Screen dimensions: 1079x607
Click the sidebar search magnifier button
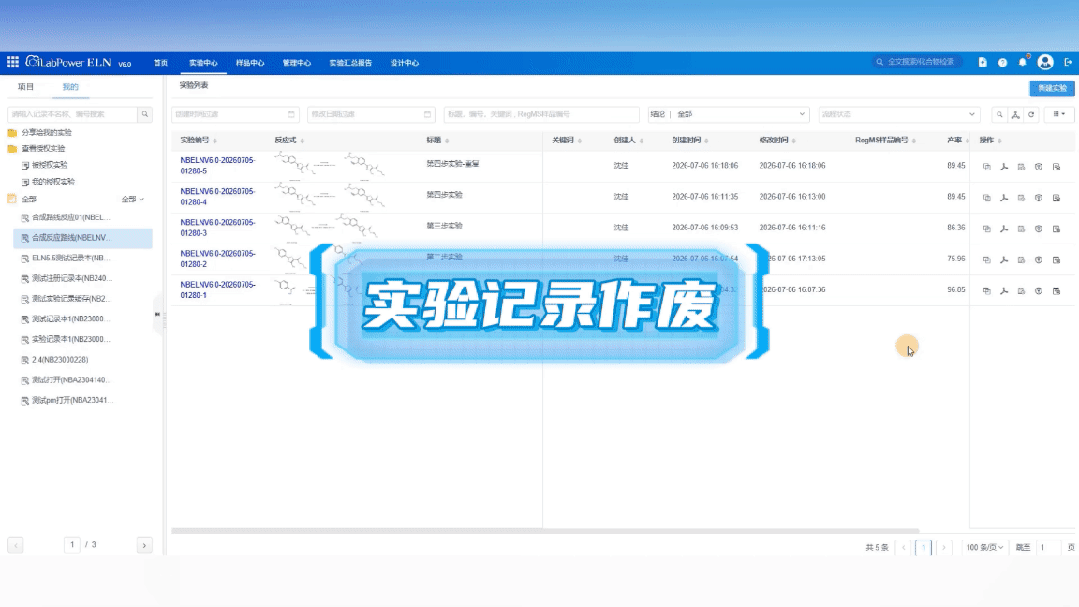pyautogui.click(x=145, y=114)
